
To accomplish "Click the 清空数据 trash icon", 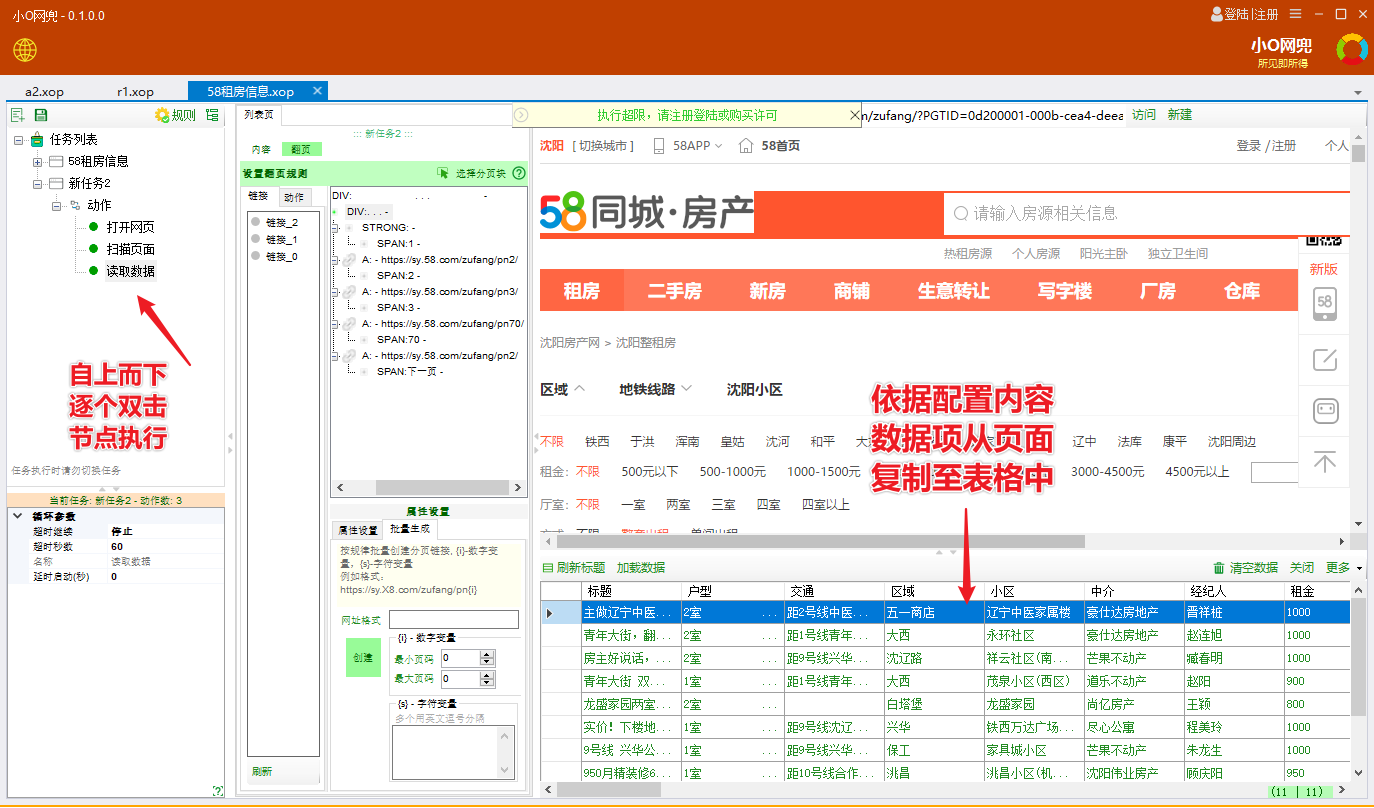I will click(1219, 568).
